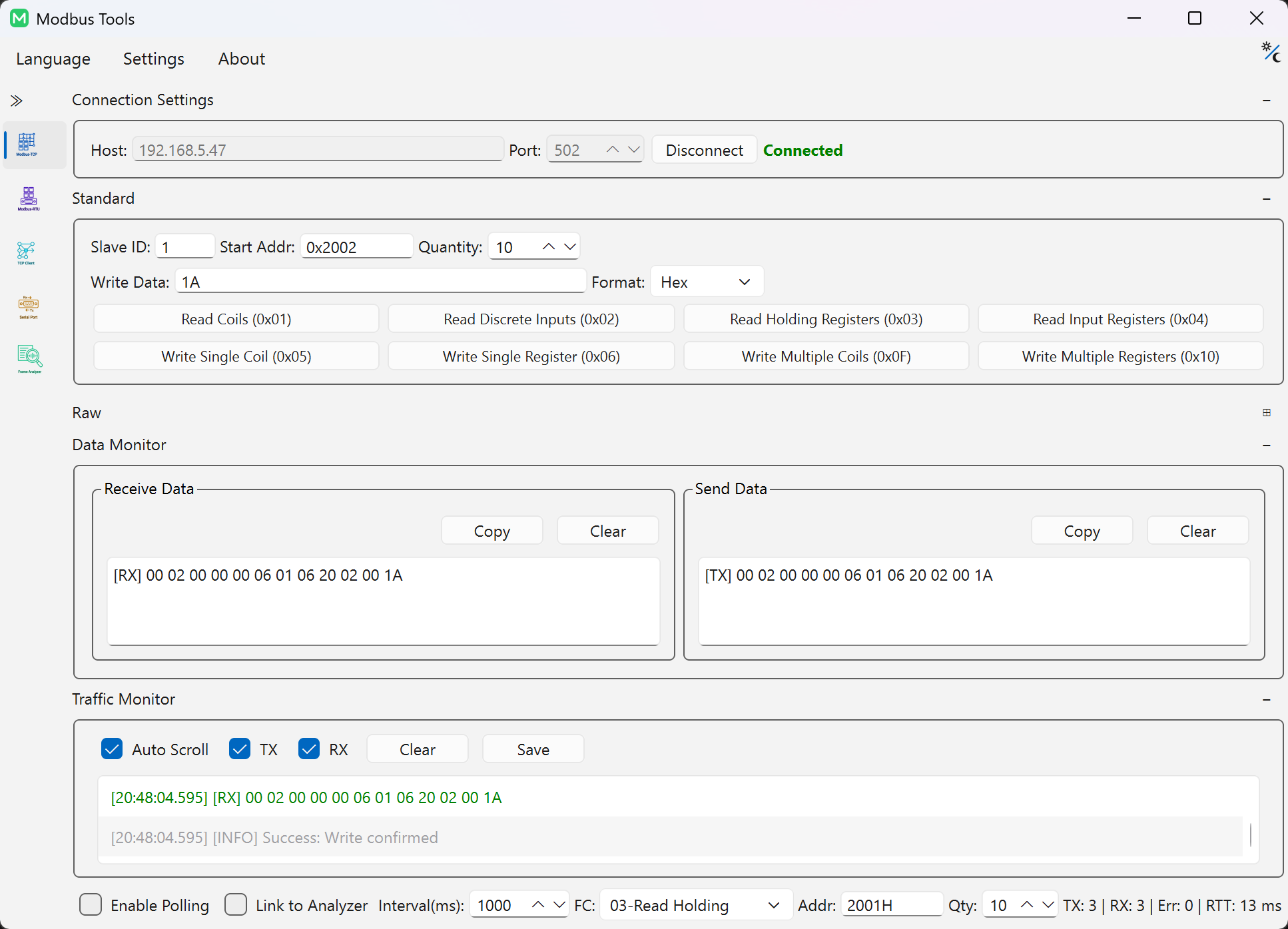Open the TCP Client tool

tap(27, 253)
